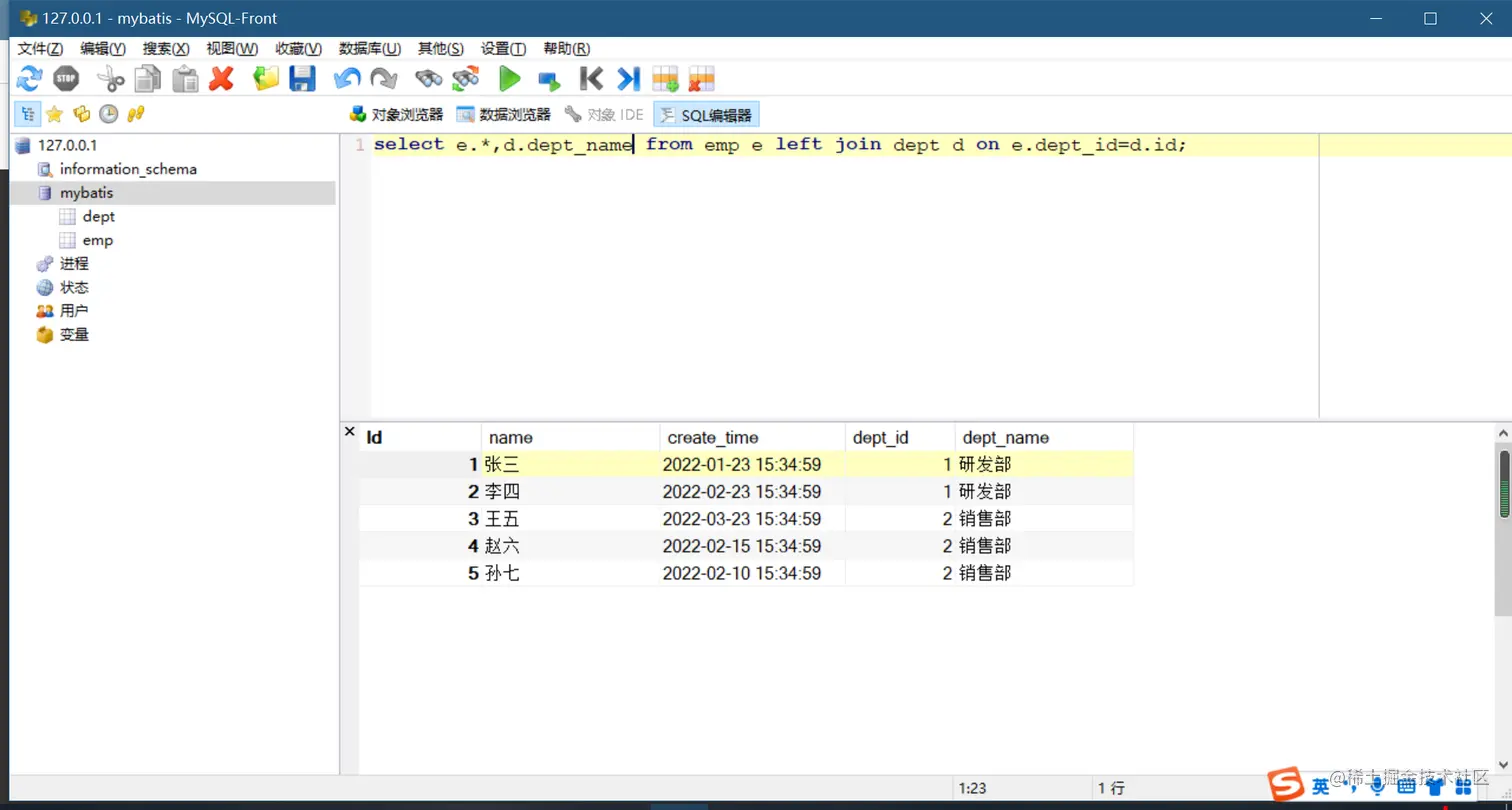Image resolution: width=1512 pixels, height=810 pixels.
Task: Open the 文件(Z) menu
Action: 40,48
